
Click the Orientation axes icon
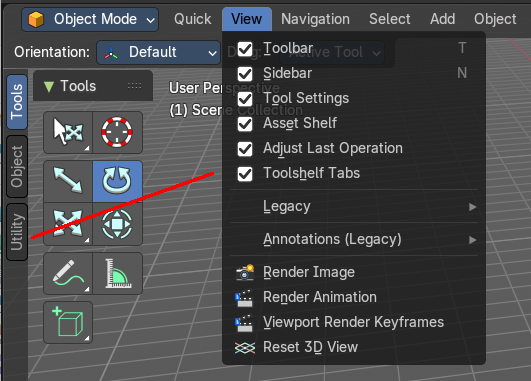pos(111,53)
